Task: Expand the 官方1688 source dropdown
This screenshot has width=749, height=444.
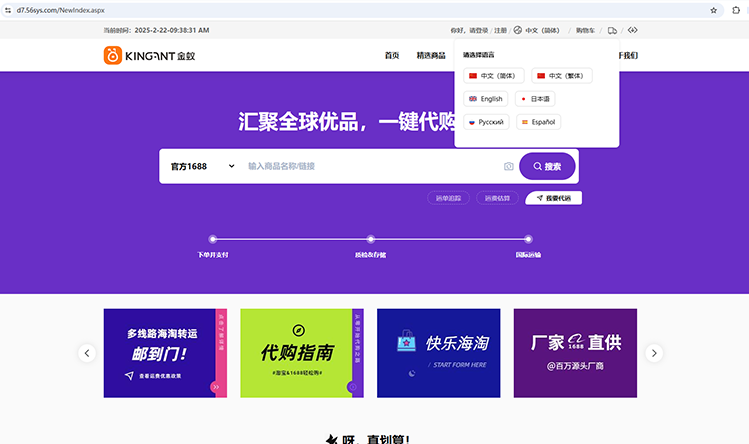Action: (202, 166)
